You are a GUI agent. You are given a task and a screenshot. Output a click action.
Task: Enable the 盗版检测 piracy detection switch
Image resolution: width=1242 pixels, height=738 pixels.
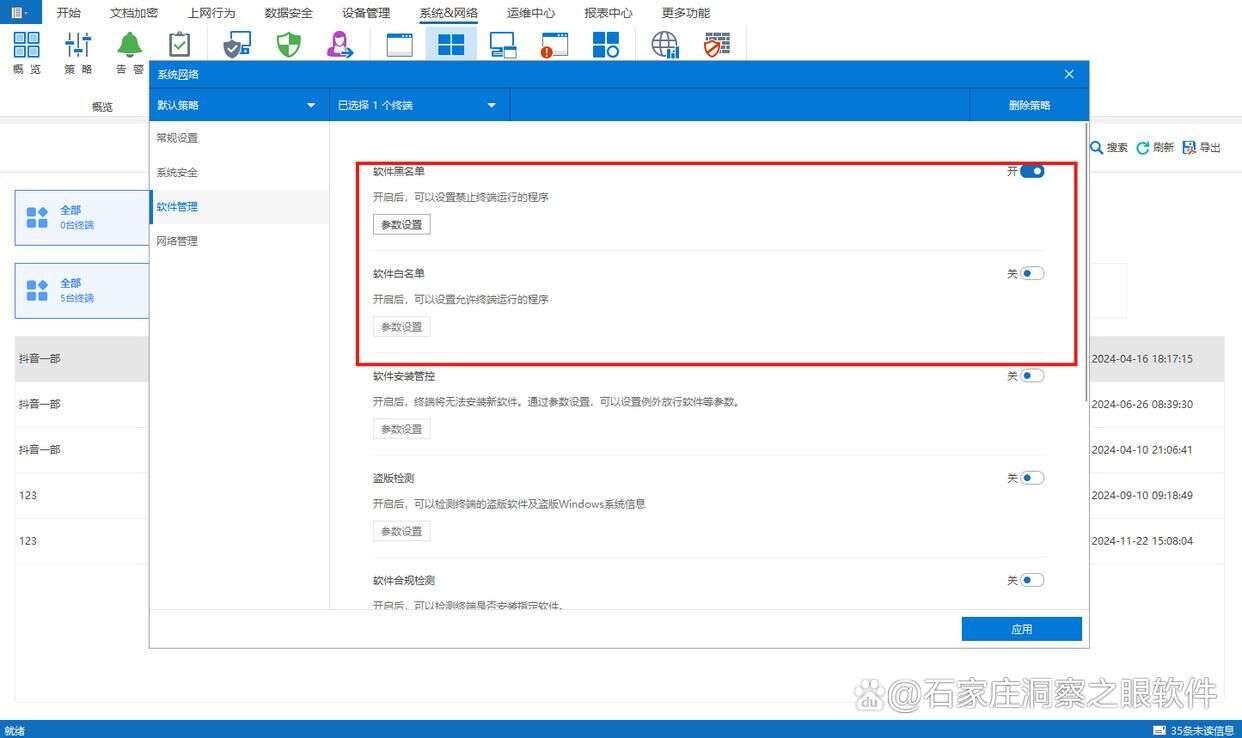click(x=1031, y=477)
